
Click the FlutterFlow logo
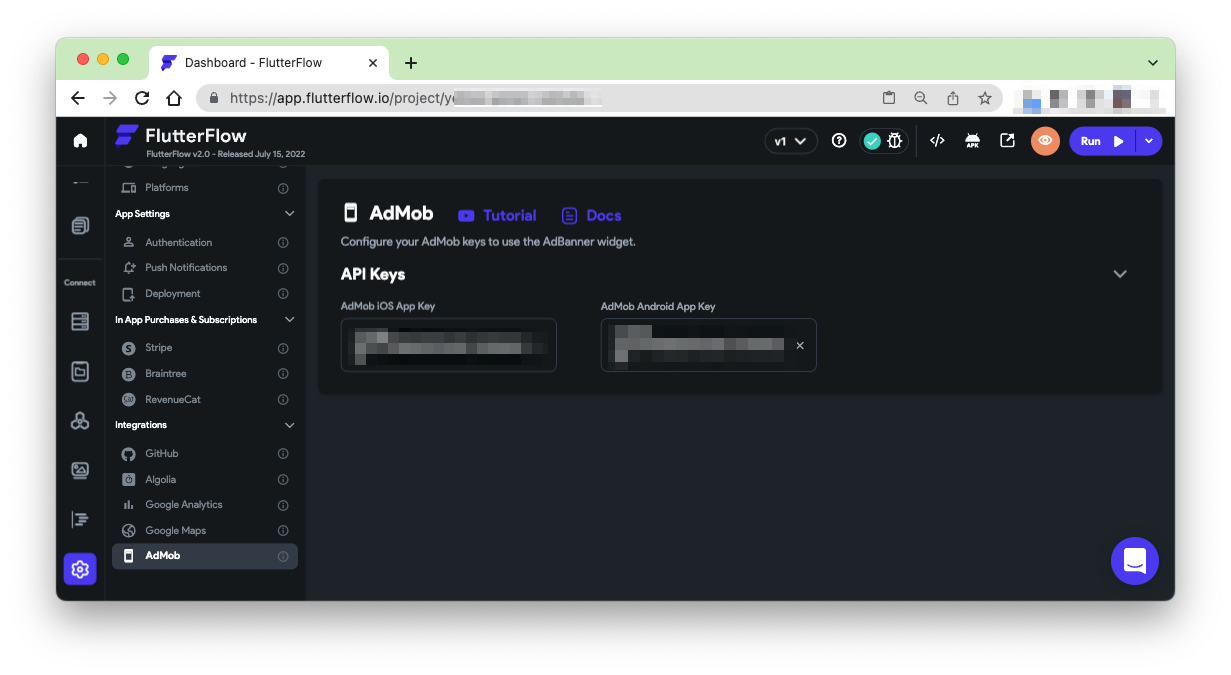[181, 136]
